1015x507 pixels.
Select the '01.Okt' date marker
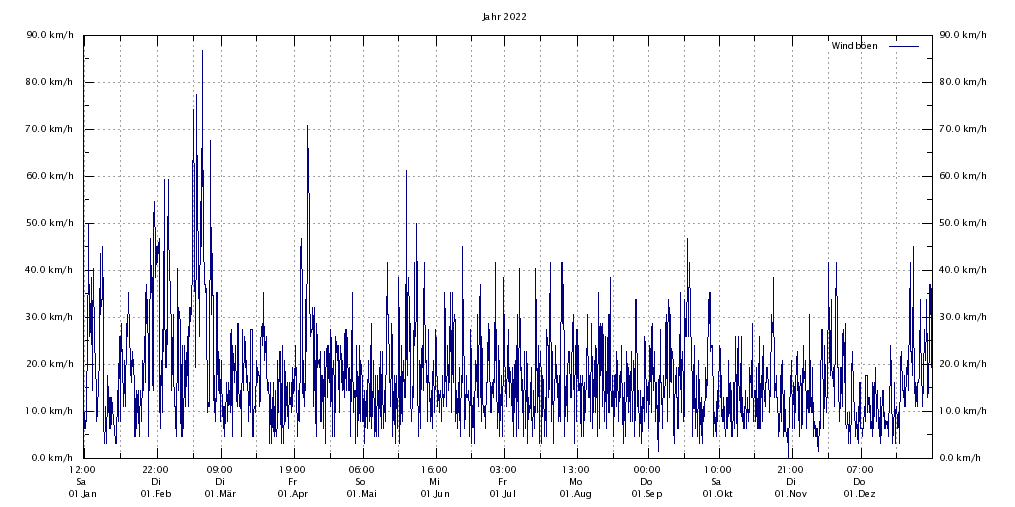(x=716, y=494)
